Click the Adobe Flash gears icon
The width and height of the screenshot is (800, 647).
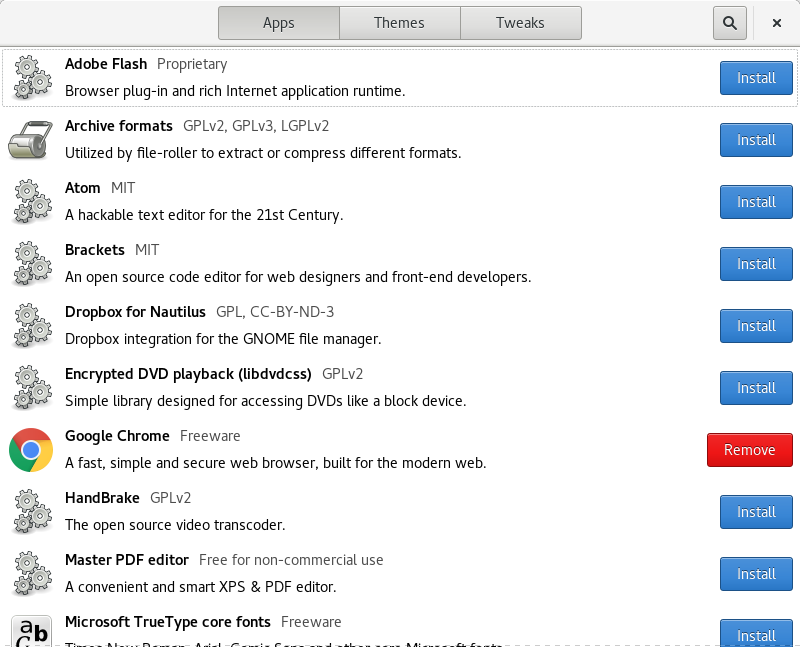click(x=31, y=78)
